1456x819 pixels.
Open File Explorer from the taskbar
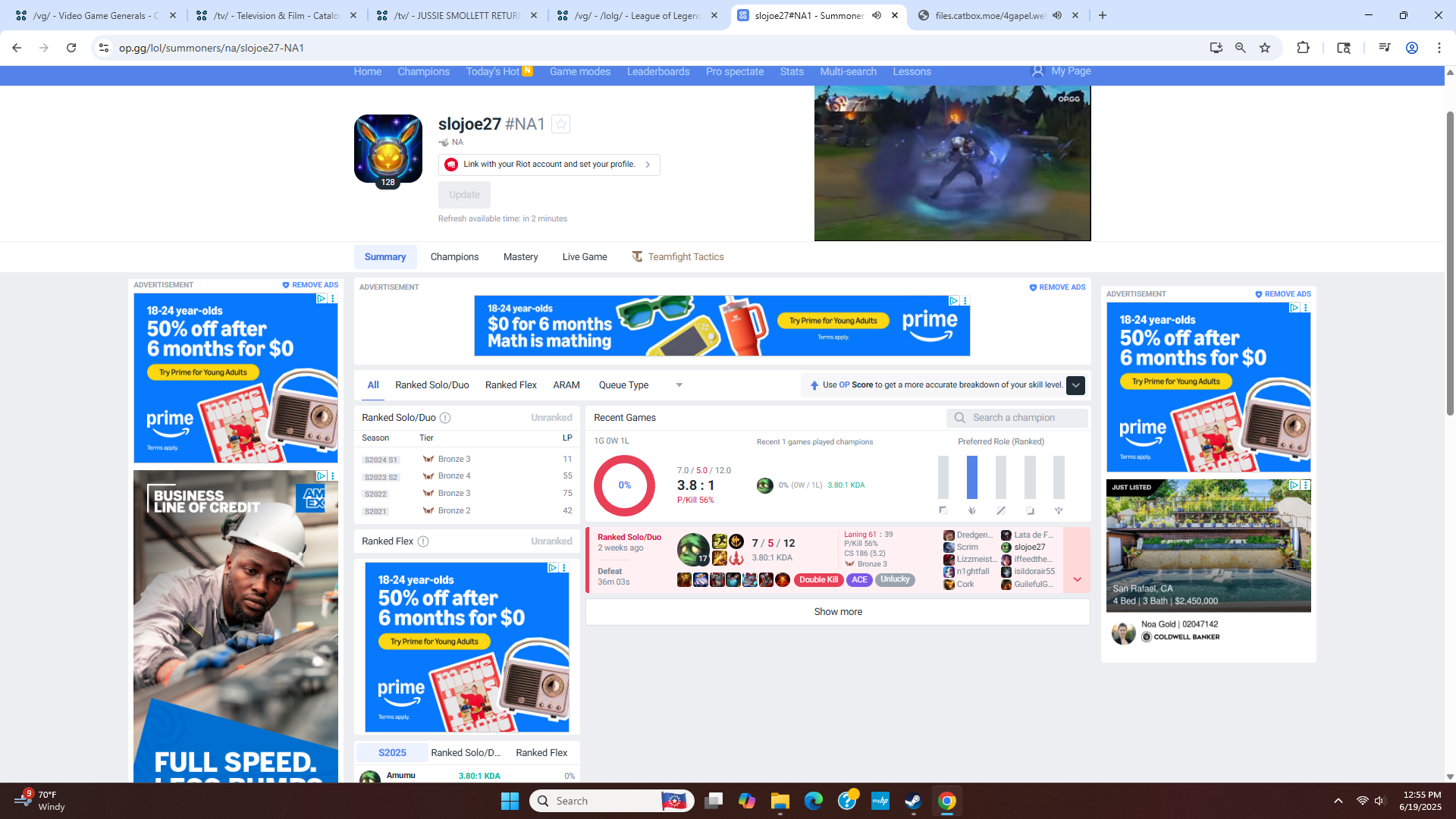pos(780,801)
